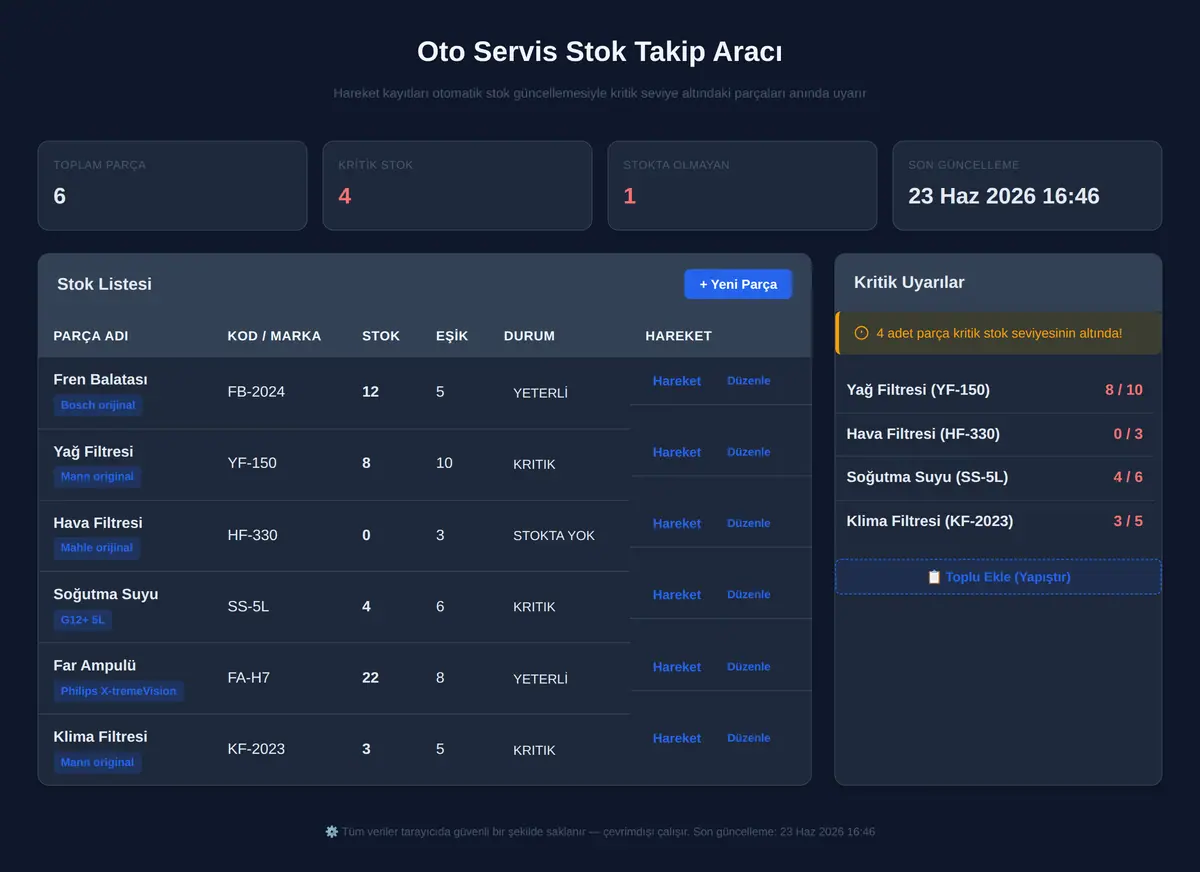Click the 0 / 3 stock ratio
1200x872 pixels.
pyautogui.click(x=1128, y=434)
